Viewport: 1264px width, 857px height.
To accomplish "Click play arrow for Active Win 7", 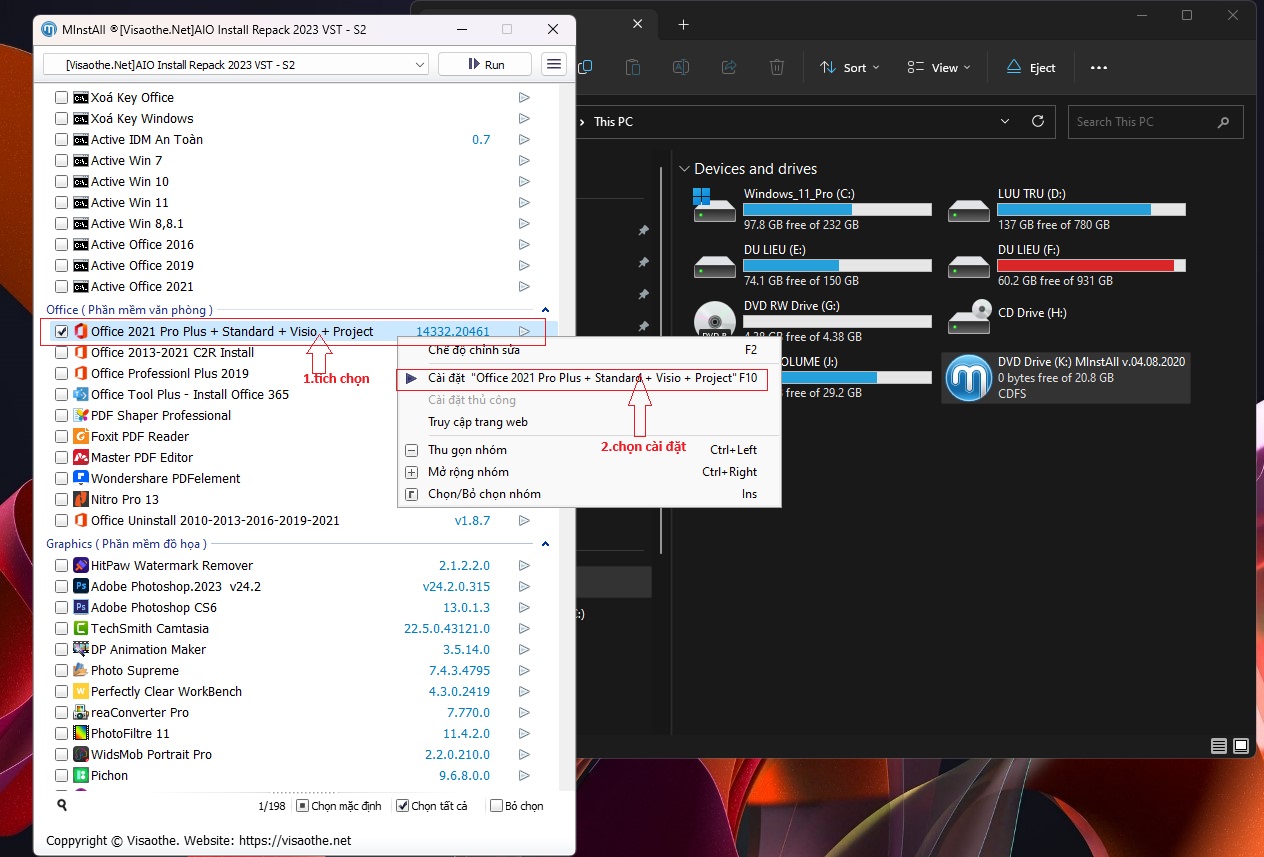I will (524, 161).
